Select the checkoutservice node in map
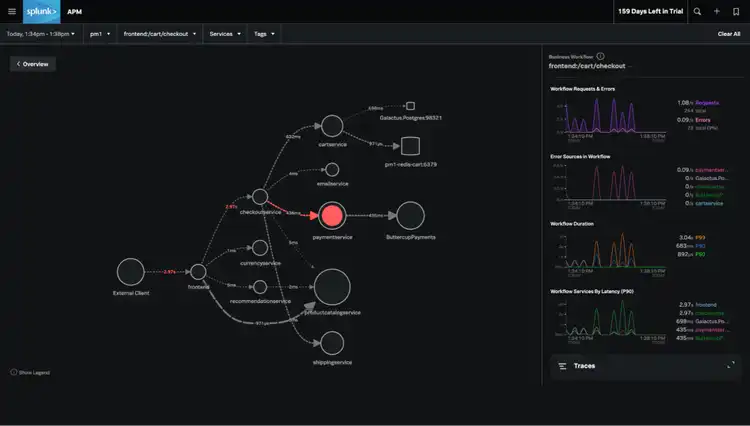Image resolution: width=750 pixels, height=426 pixels. [260, 198]
